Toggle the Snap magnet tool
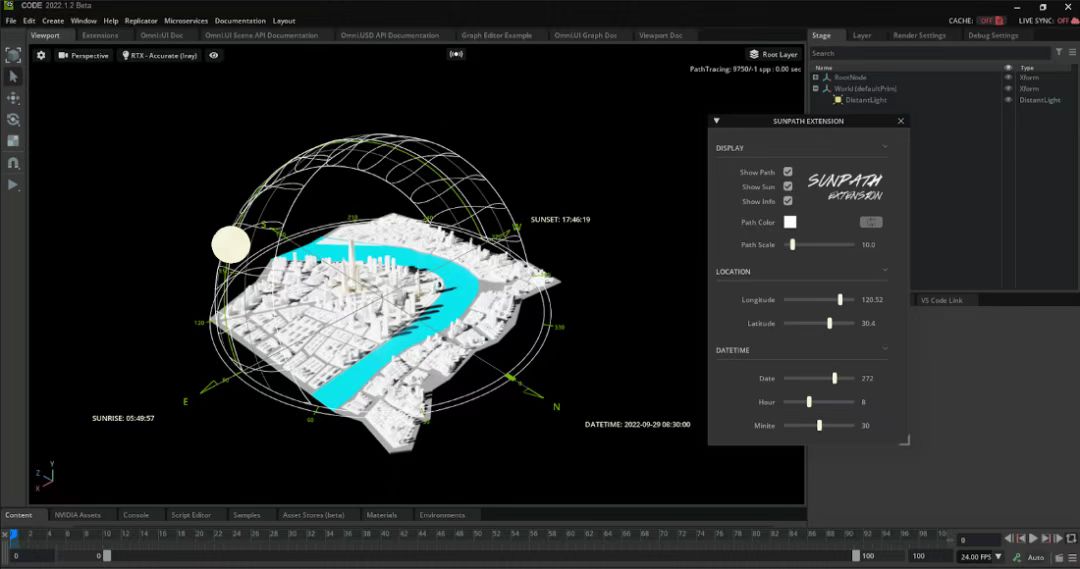Viewport: 1080px width, 569px height. point(13,163)
